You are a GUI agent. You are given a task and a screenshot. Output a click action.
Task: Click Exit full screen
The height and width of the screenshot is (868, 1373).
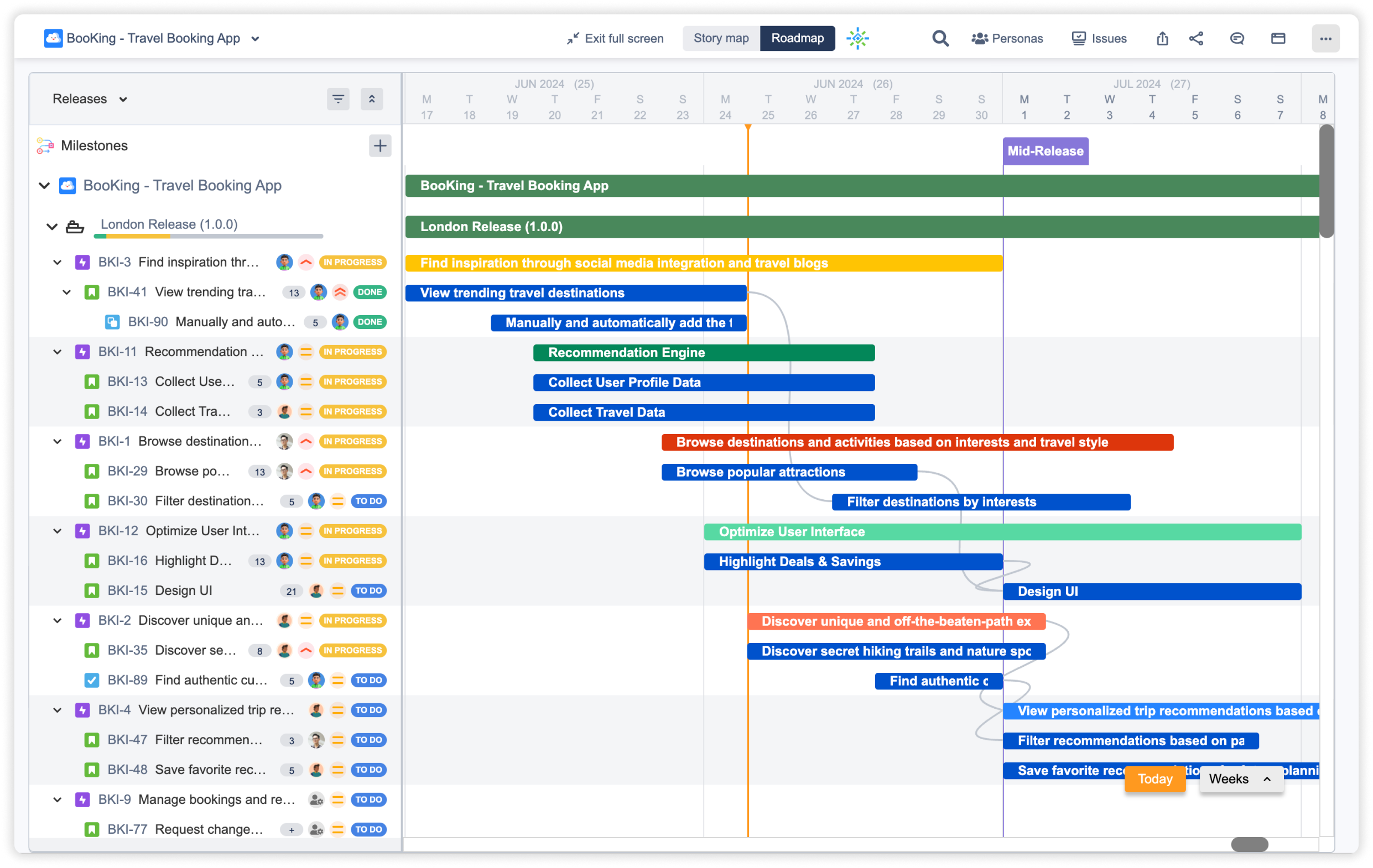click(x=615, y=38)
